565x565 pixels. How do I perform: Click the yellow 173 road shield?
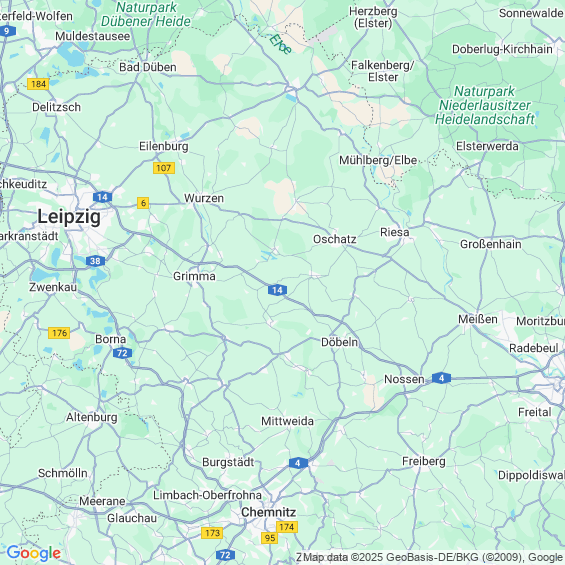[212, 533]
